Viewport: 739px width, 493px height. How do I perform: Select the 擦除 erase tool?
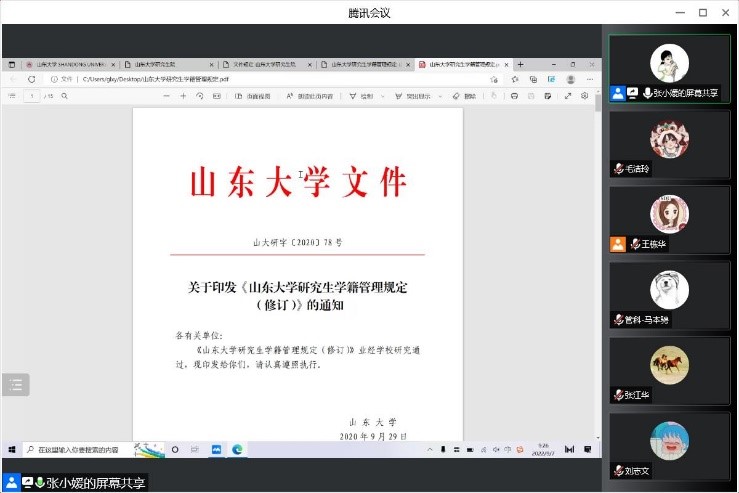464,96
